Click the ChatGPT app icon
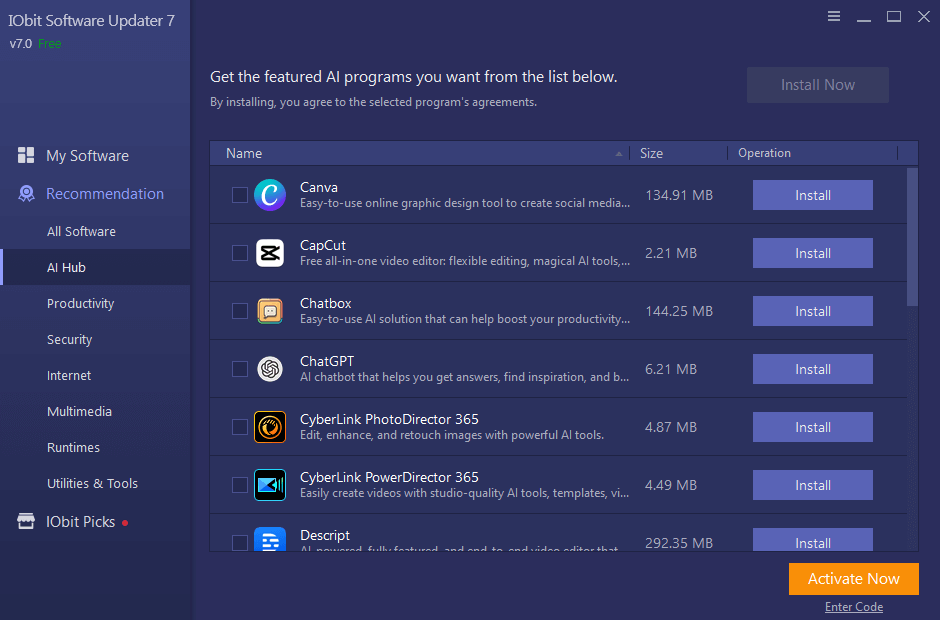Image resolution: width=940 pixels, height=620 pixels. click(270, 369)
